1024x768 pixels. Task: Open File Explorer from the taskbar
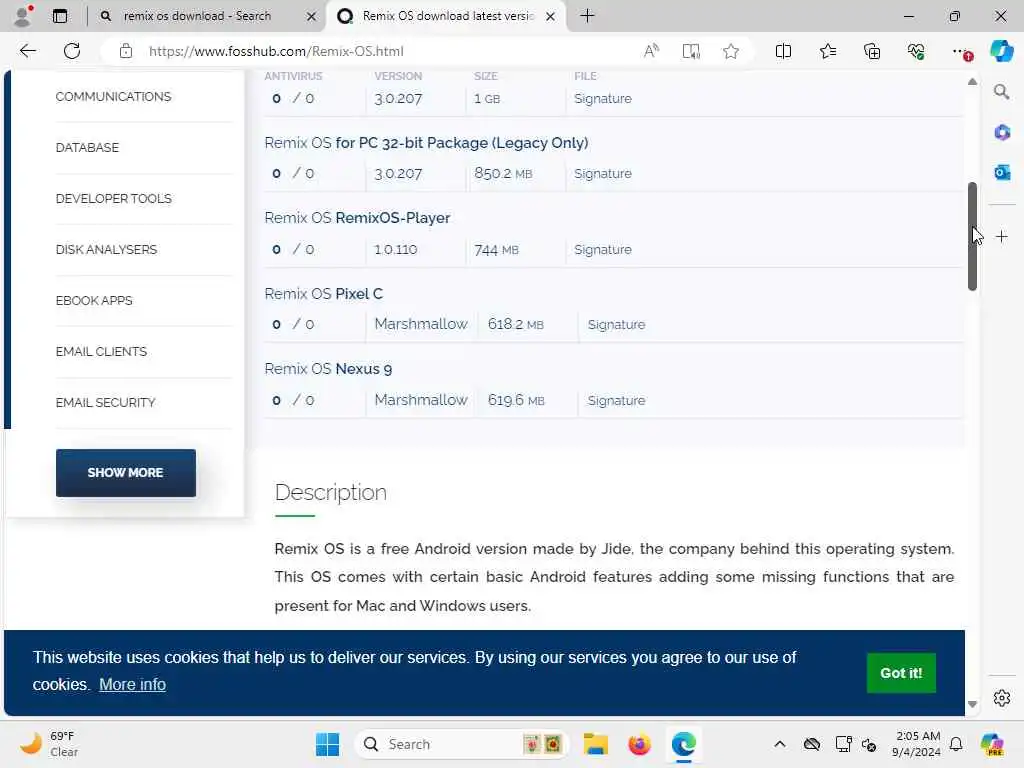point(596,744)
